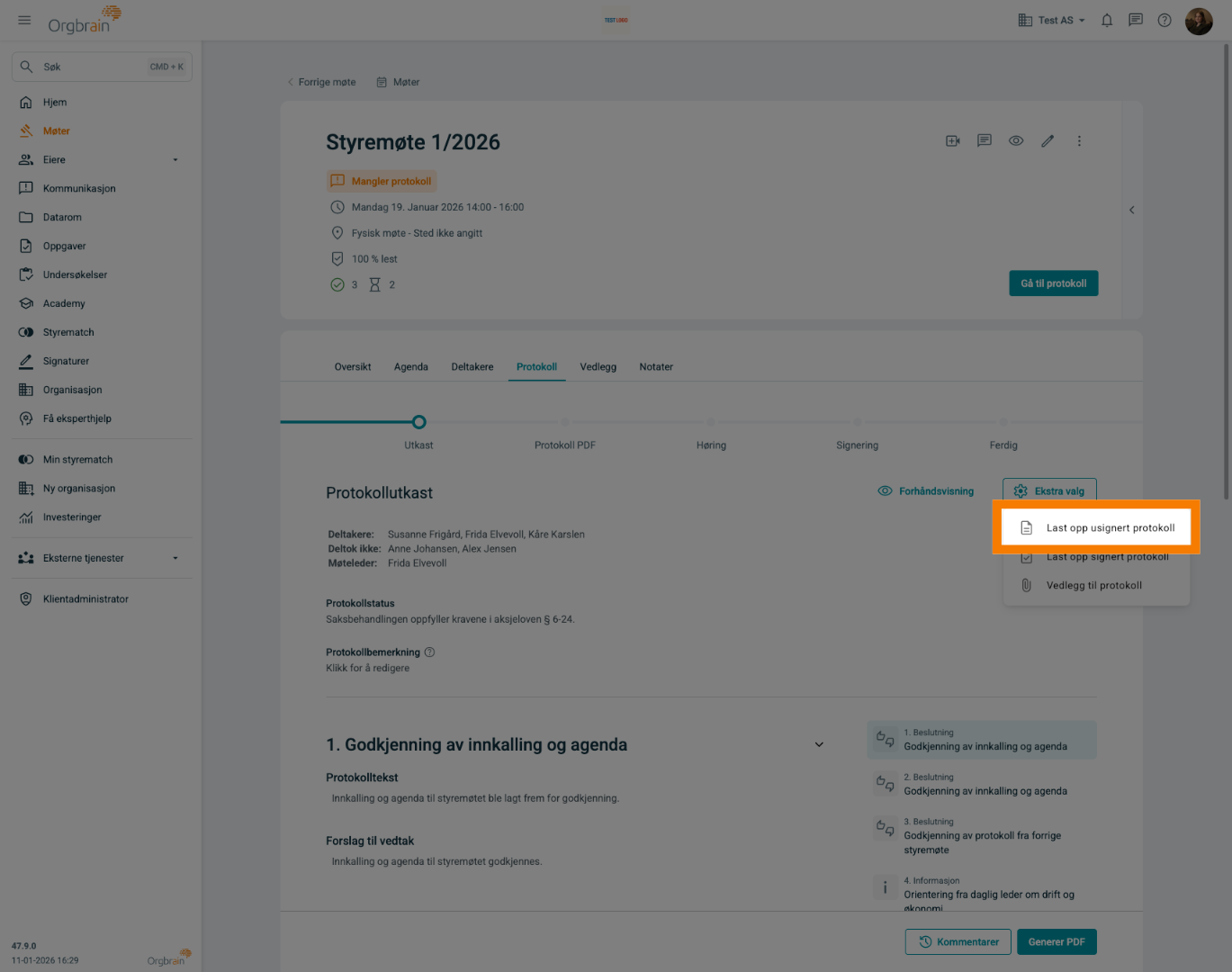The image size is (1232, 972).
Task: Switch to the Oversikt tab
Action: tap(353, 367)
